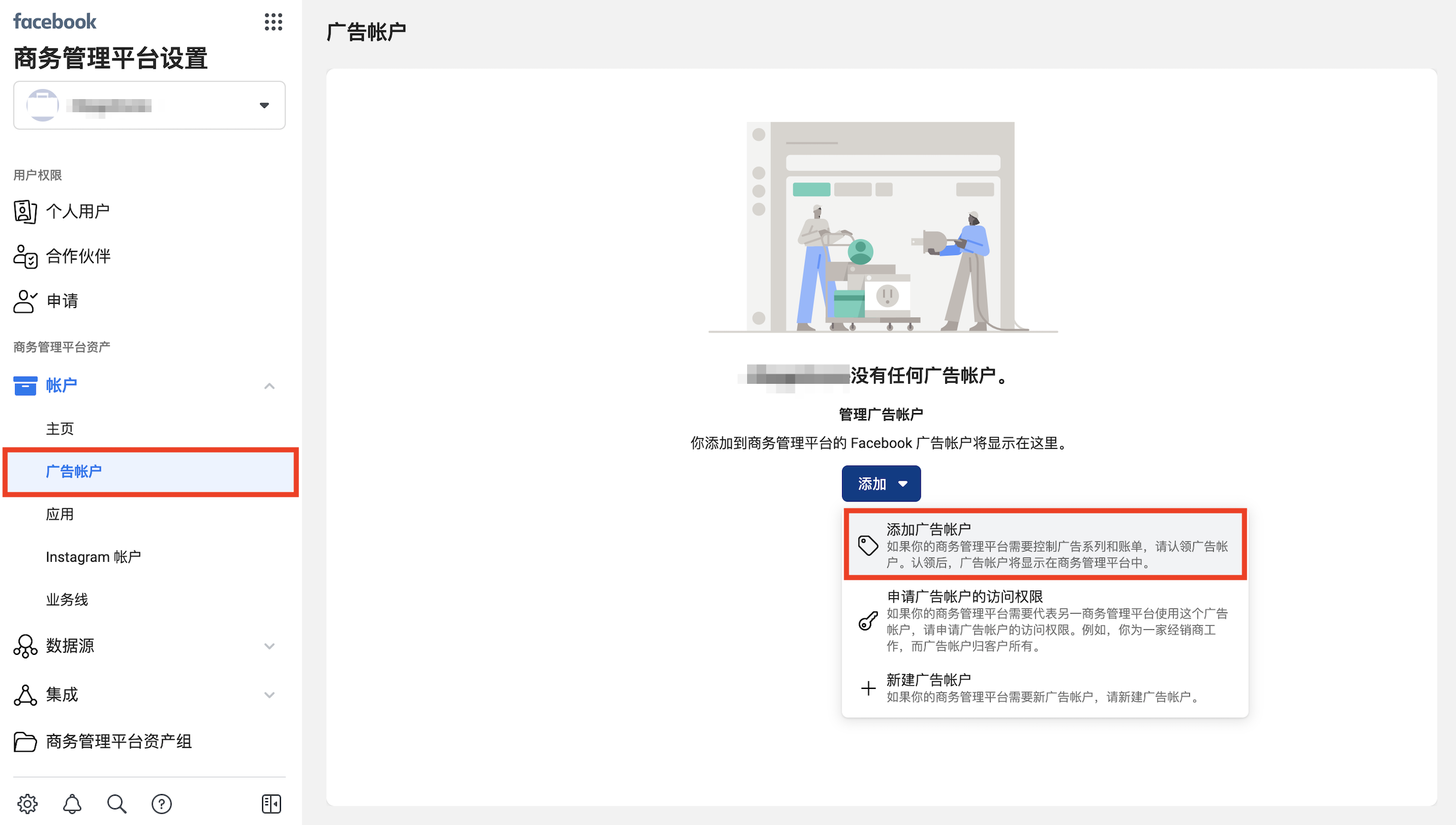Expand the 集成 section chevron
Screen dimensions: 1456x825
tap(269, 695)
